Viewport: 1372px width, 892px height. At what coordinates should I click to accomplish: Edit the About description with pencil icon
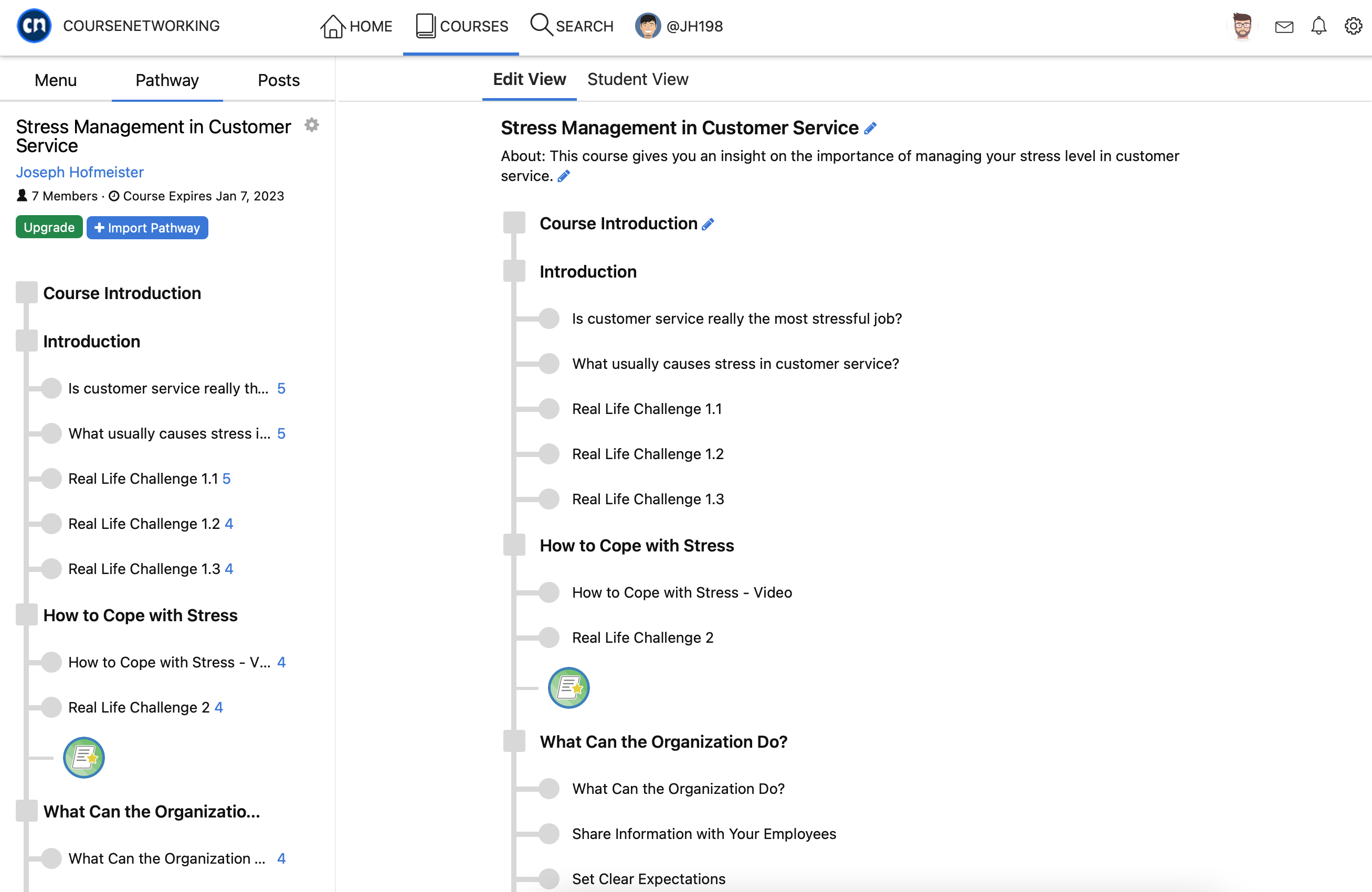tap(563, 176)
